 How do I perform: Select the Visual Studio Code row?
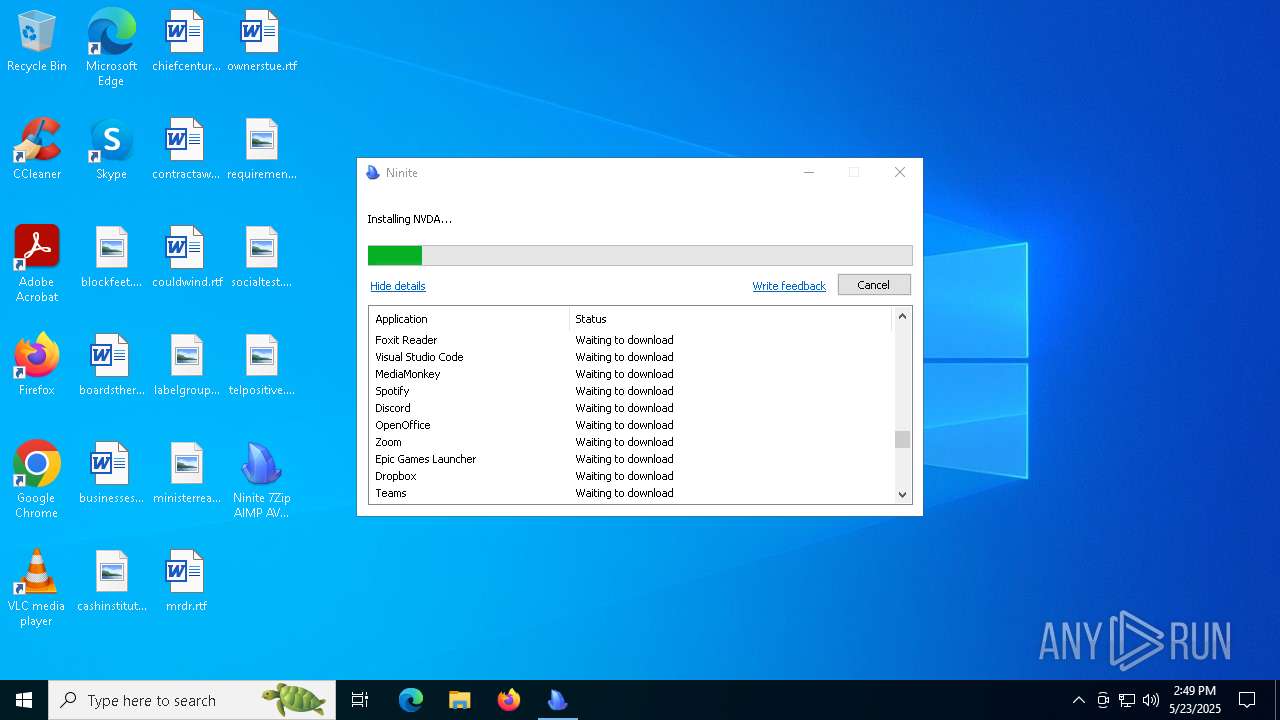pos(630,357)
